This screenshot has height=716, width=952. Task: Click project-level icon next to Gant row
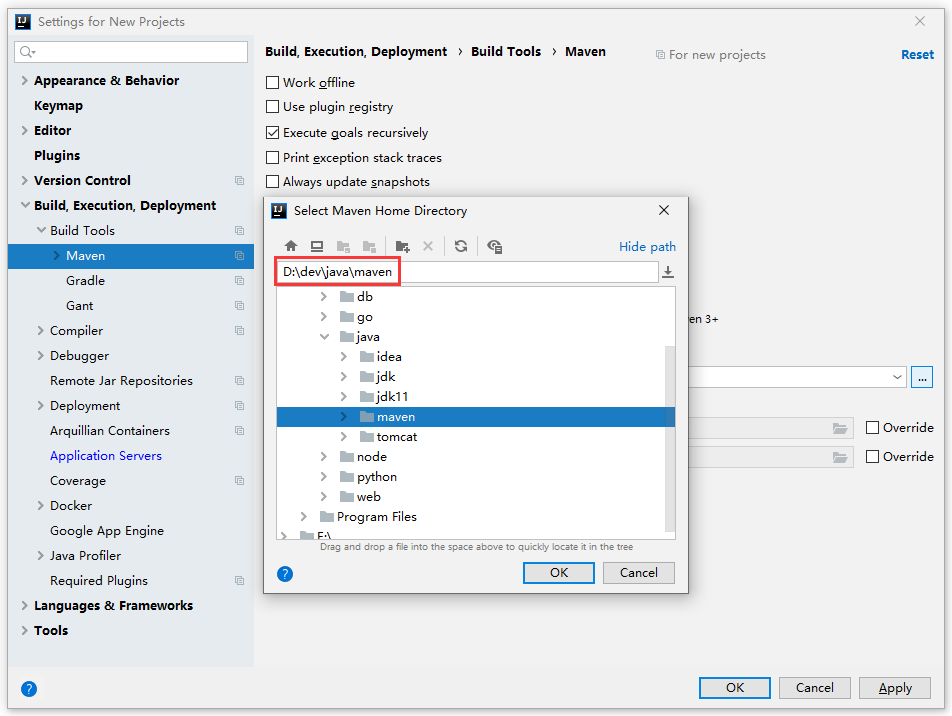[239, 305]
